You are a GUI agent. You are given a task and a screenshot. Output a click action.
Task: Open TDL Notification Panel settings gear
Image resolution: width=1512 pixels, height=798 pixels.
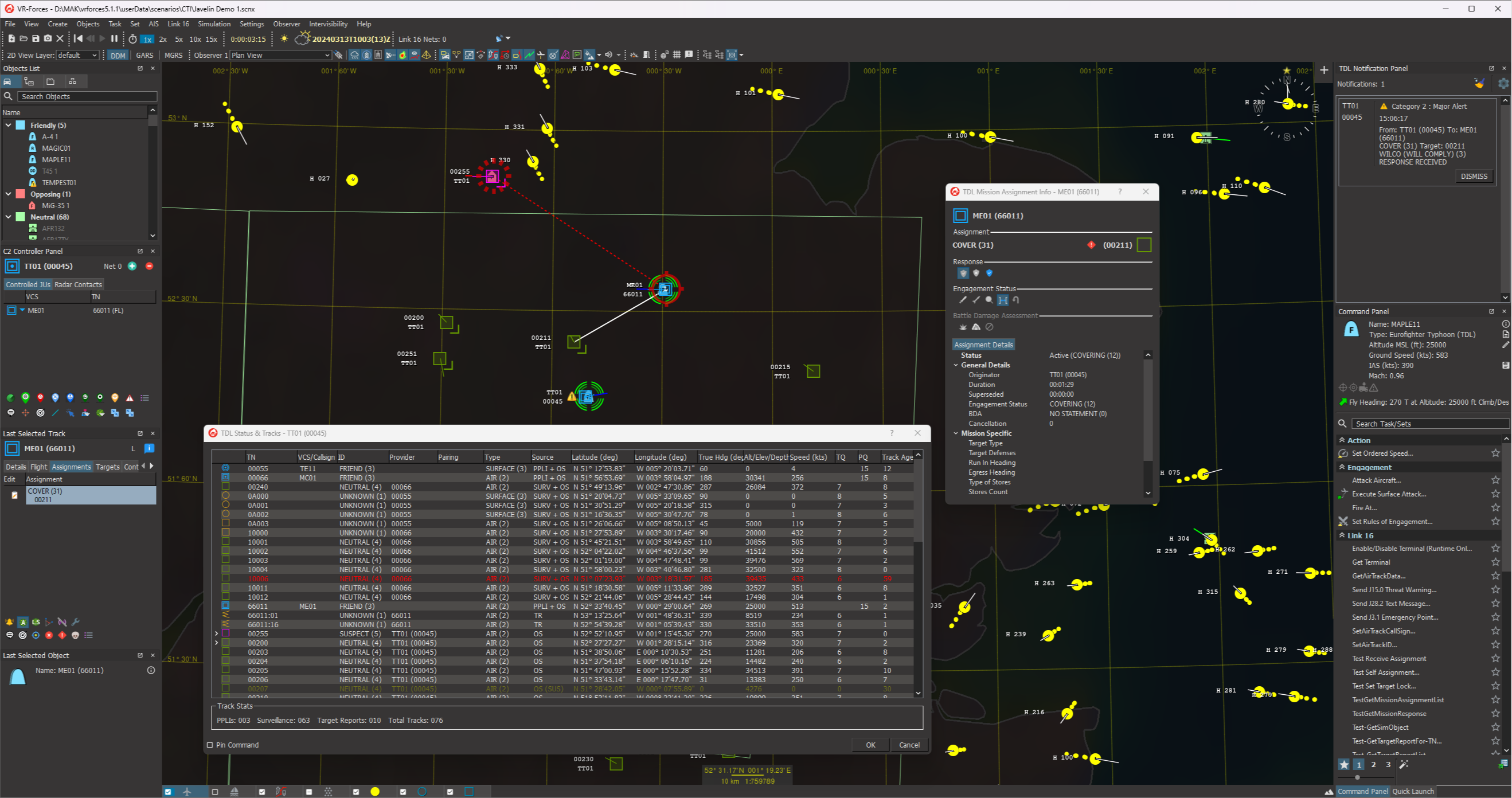[x=1503, y=84]
